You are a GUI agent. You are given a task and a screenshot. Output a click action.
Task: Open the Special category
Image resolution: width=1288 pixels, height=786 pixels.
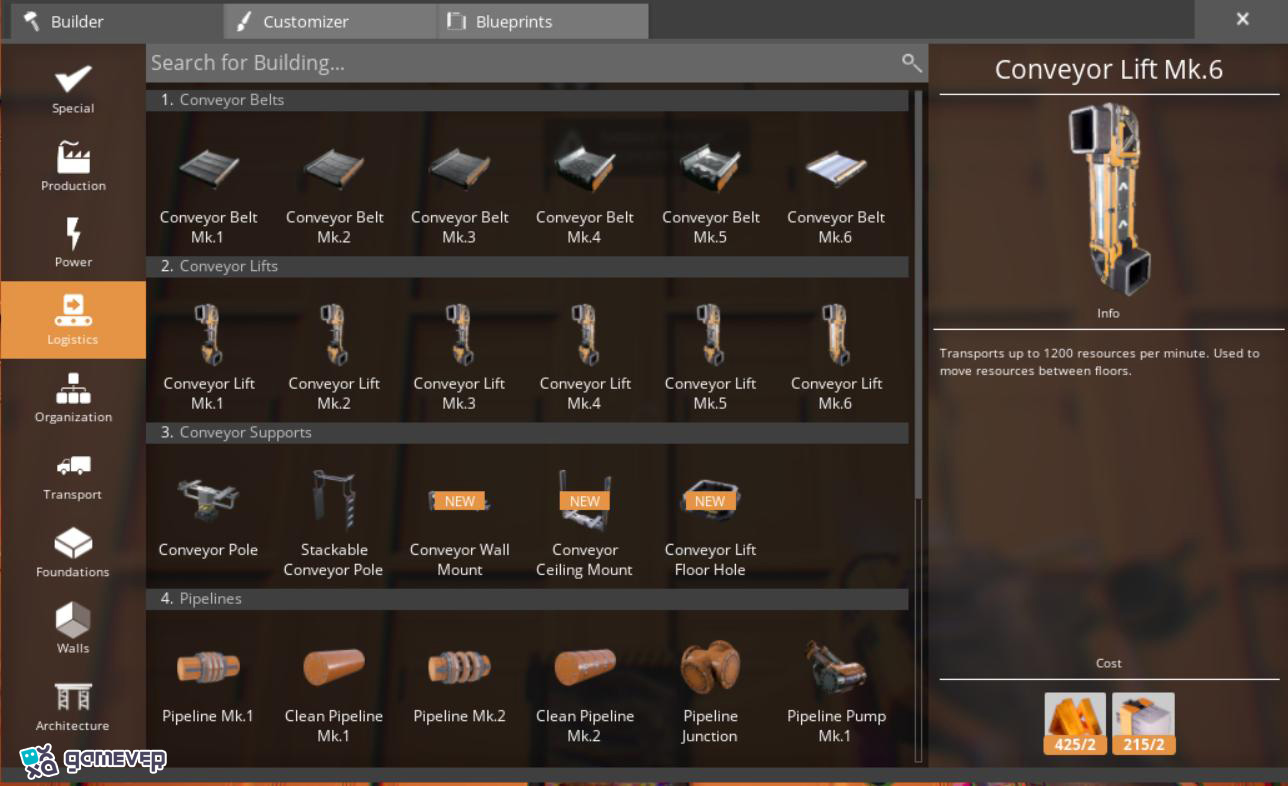click(73, 88)
